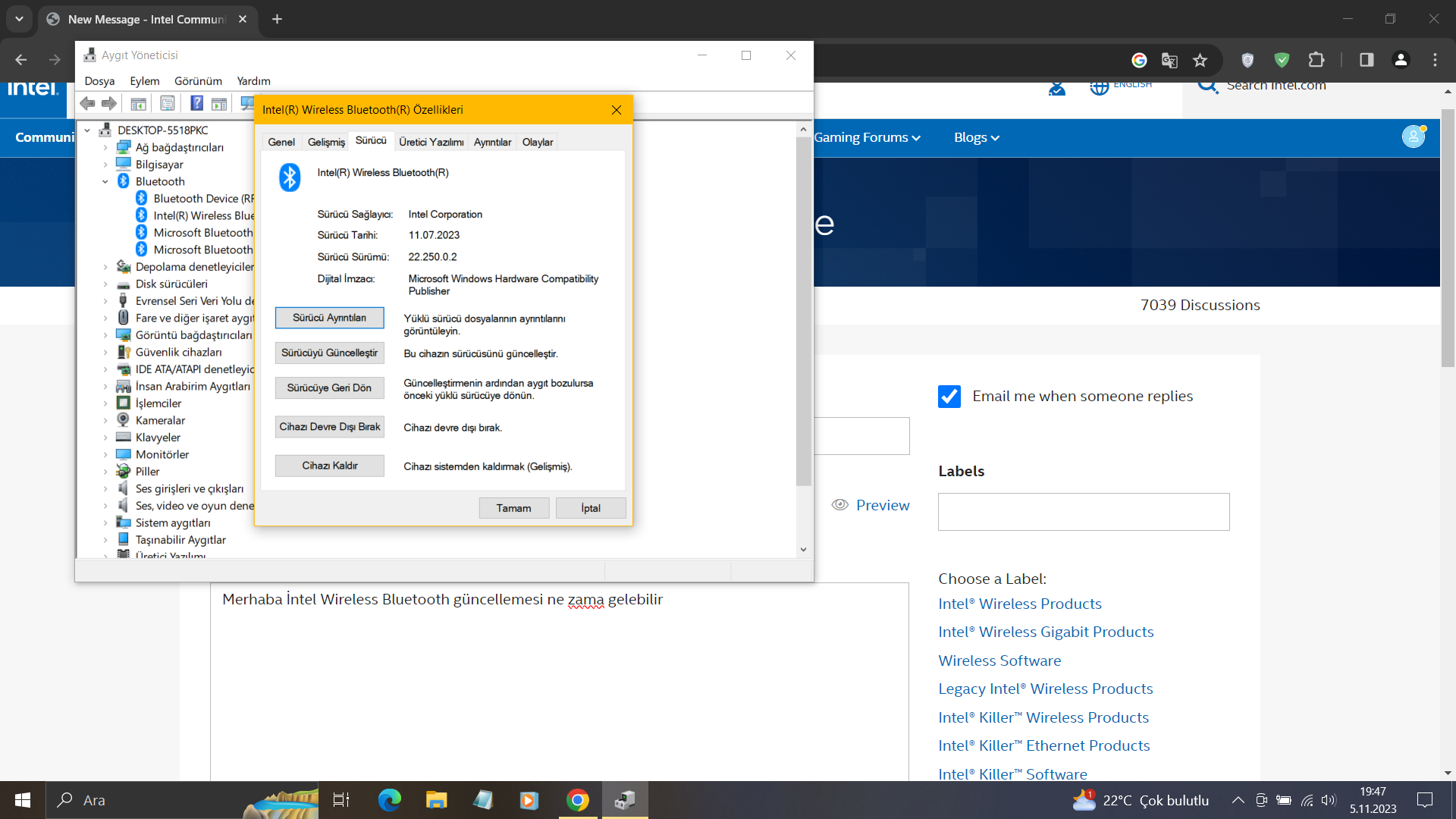Expand the Kameralar device category
The image size is (1456, 819).
tap(105, 420)
